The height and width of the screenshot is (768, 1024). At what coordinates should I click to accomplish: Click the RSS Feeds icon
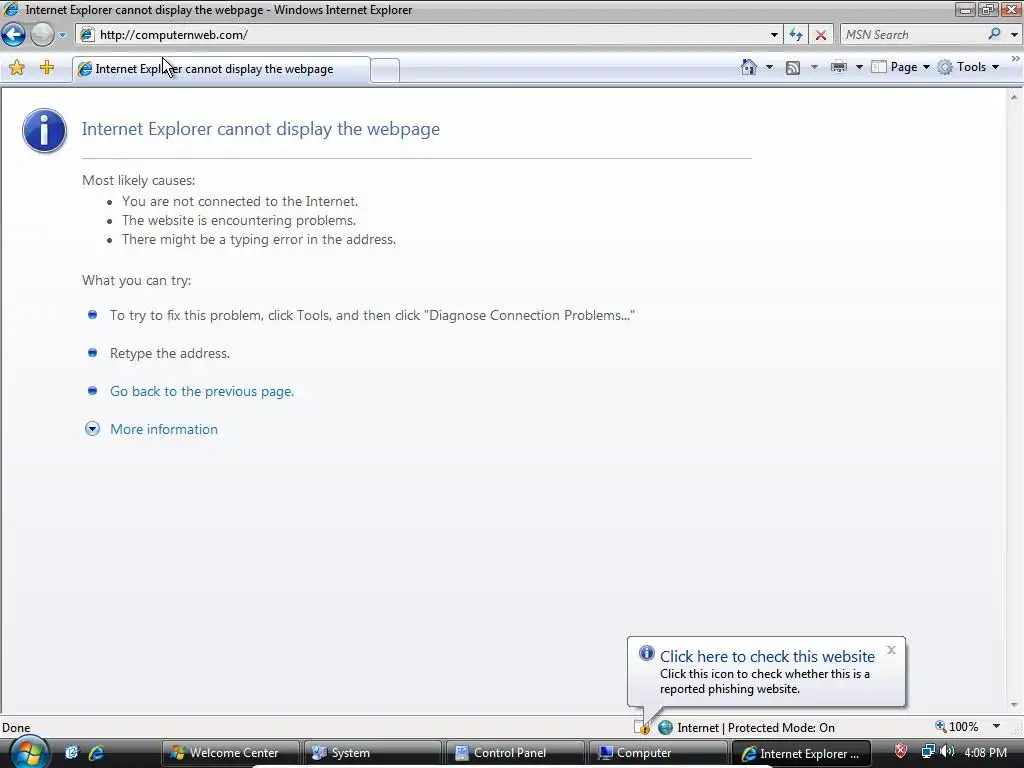point(793,67)
